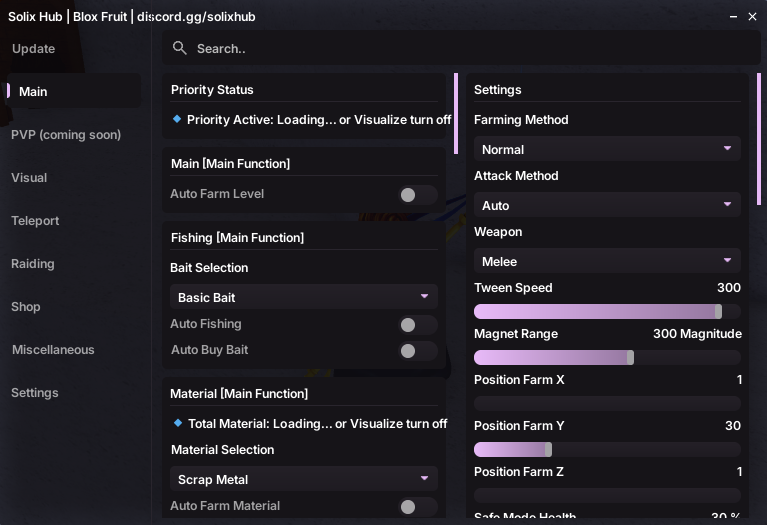Open the Miscellaneous tab
767x525 pixels.
53,349
